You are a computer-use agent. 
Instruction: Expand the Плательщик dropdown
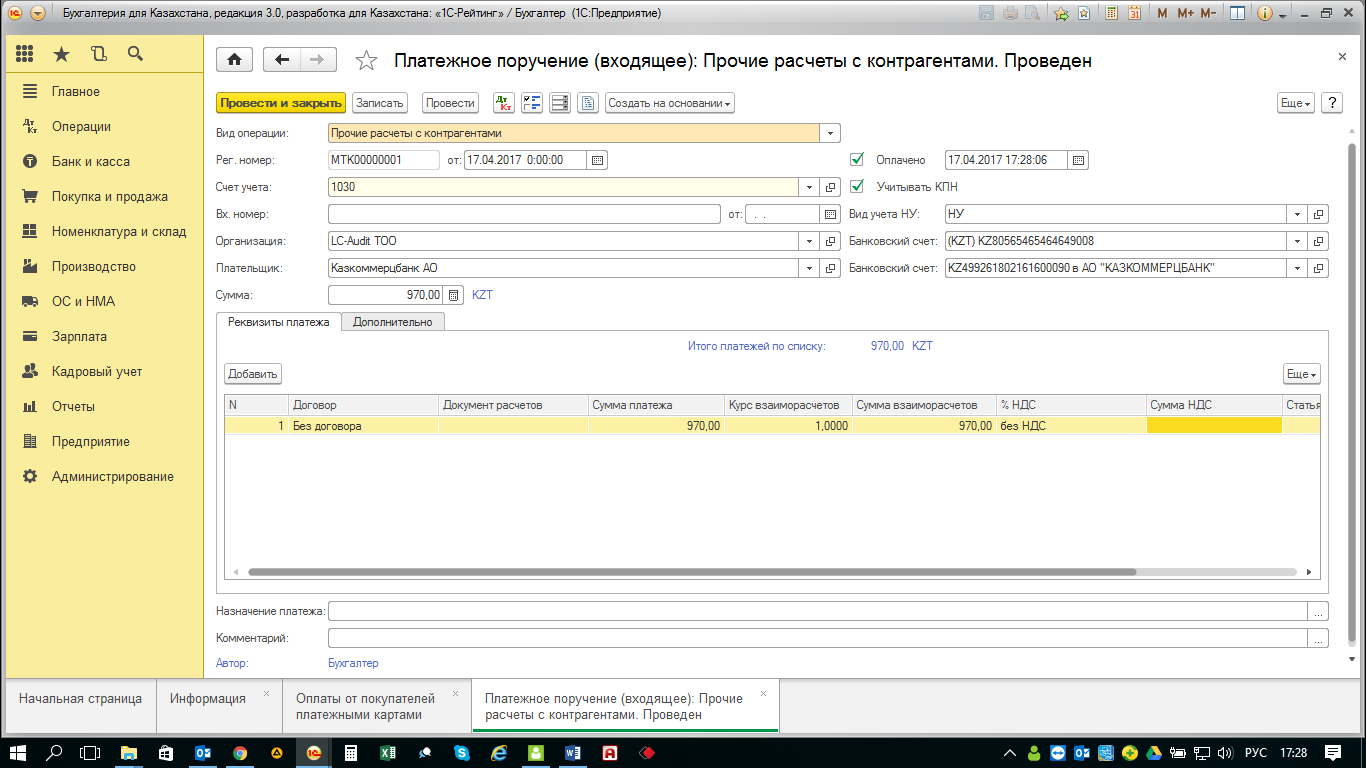810,268
